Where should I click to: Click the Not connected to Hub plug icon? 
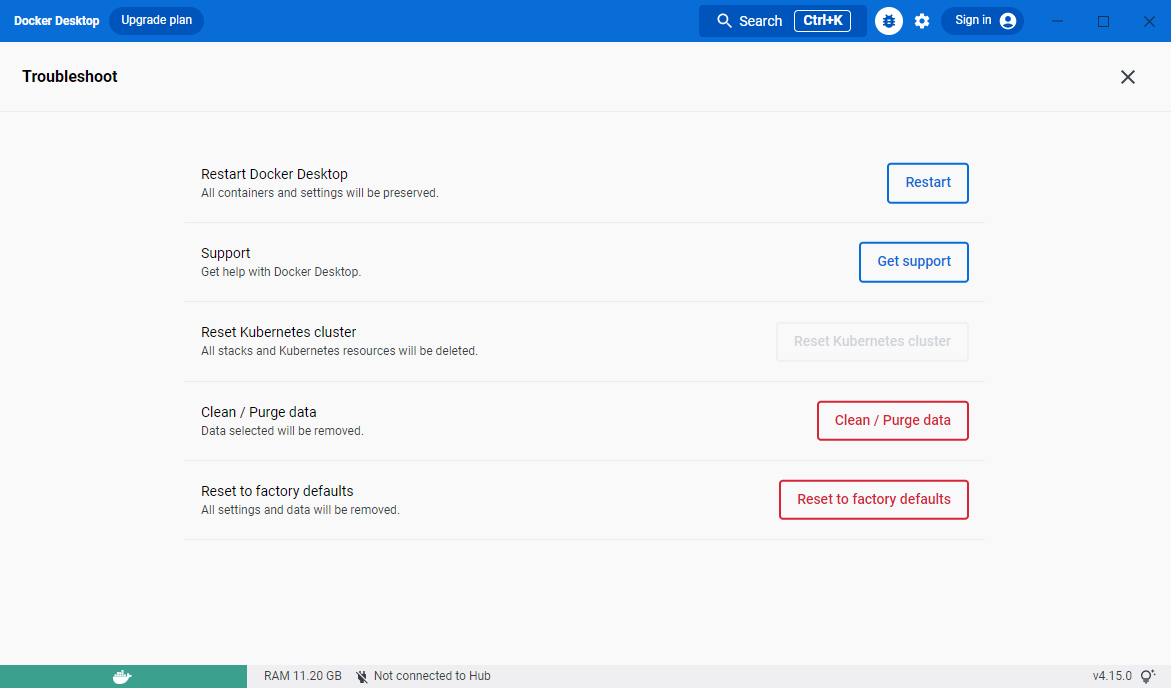click(361, 675)
